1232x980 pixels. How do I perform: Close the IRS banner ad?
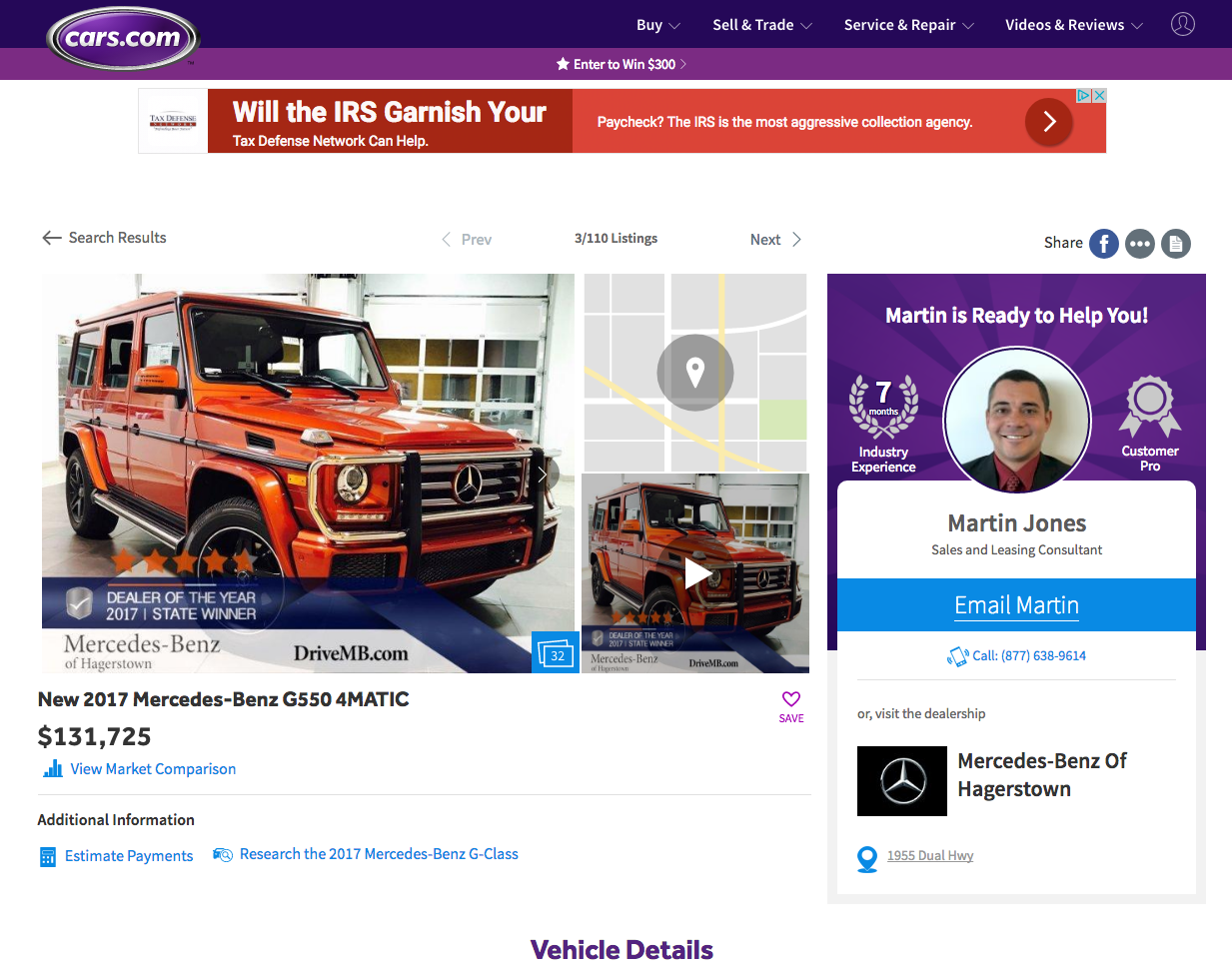click(x=1099, y=96)
